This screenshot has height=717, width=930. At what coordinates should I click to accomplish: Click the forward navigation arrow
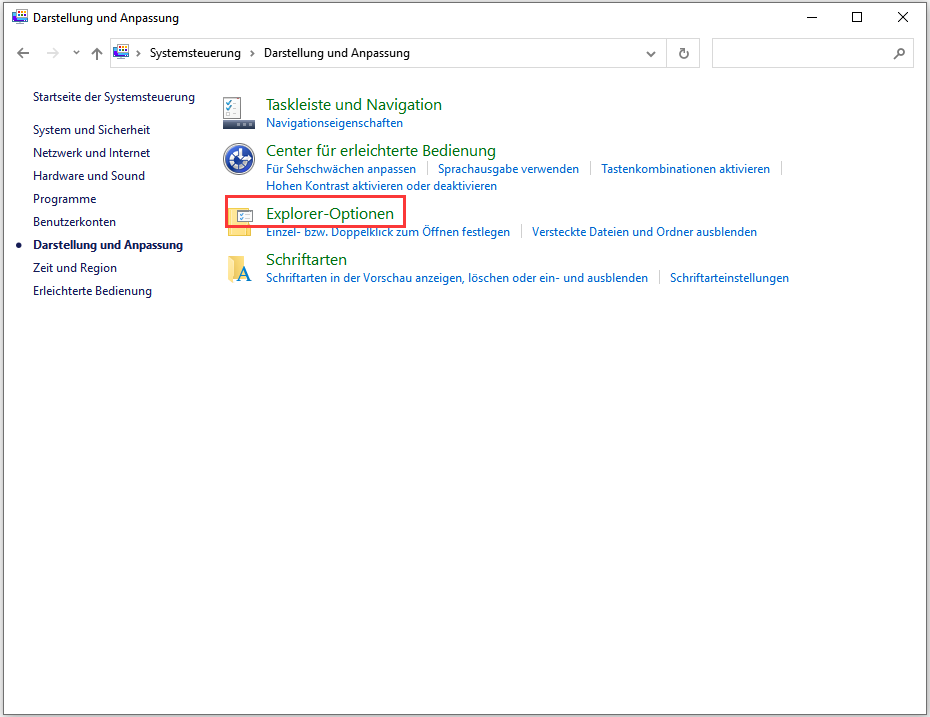pyautogui.click(x=53, y=53)
